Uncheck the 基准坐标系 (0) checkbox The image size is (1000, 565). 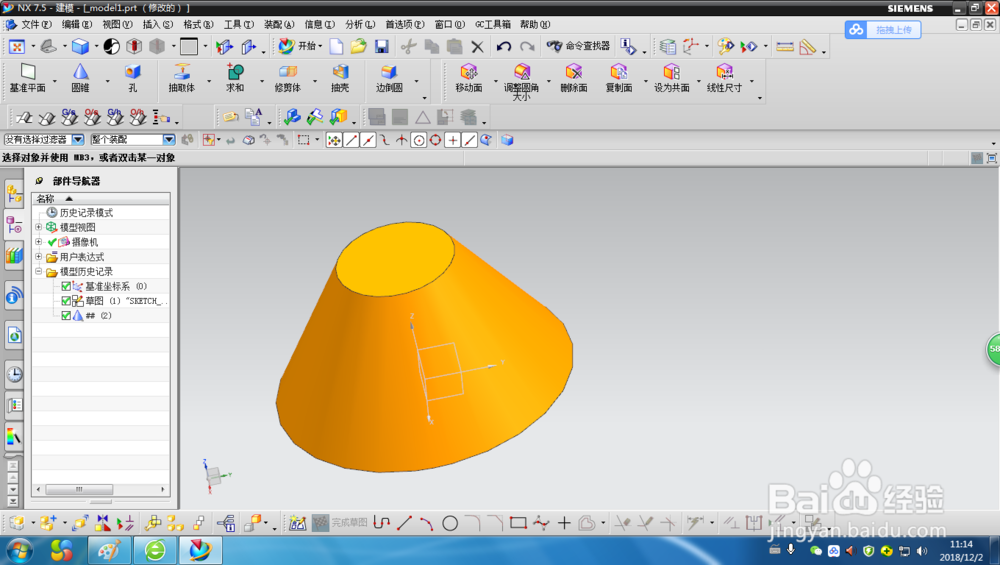66,286
